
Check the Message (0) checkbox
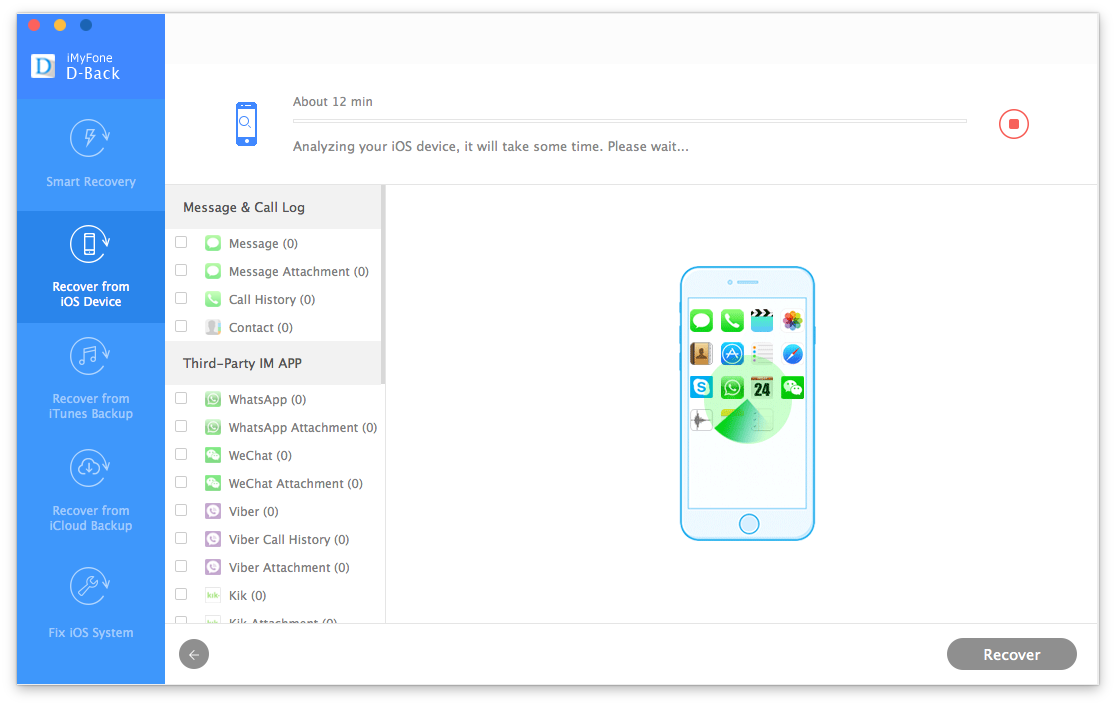click(x=181, y=242)
